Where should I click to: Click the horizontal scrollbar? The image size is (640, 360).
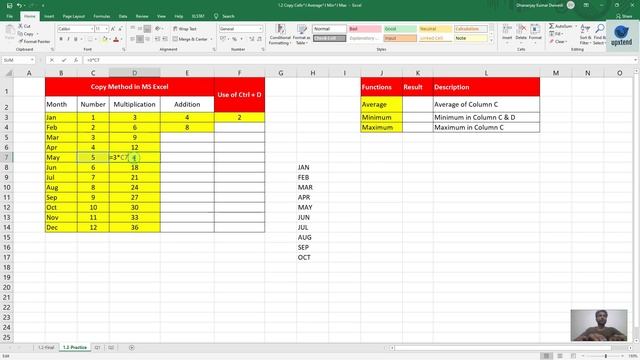[502, 348]
